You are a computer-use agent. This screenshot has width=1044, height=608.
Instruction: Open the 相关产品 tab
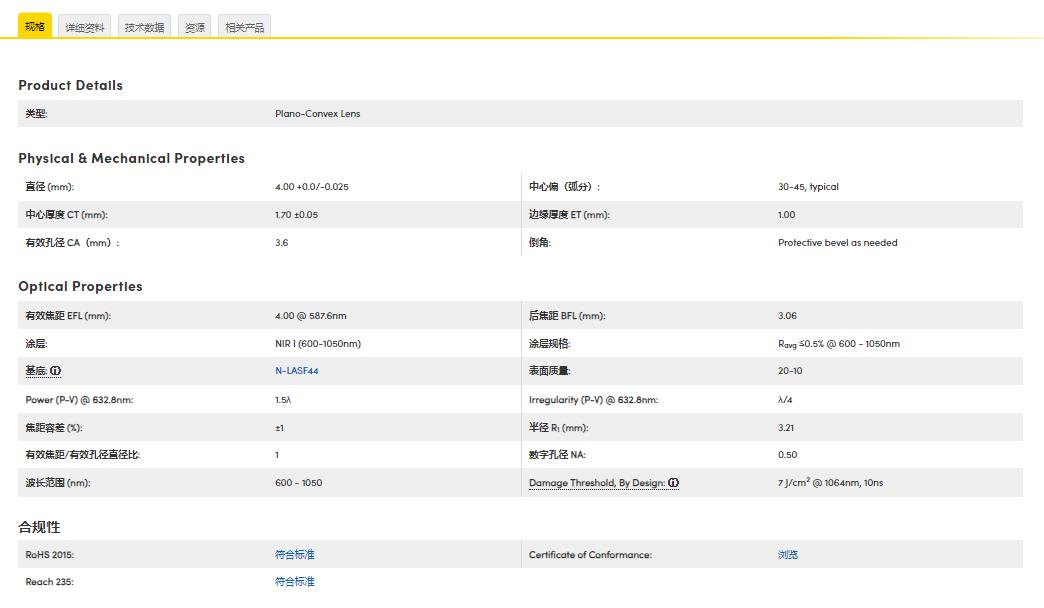point(244,28)
